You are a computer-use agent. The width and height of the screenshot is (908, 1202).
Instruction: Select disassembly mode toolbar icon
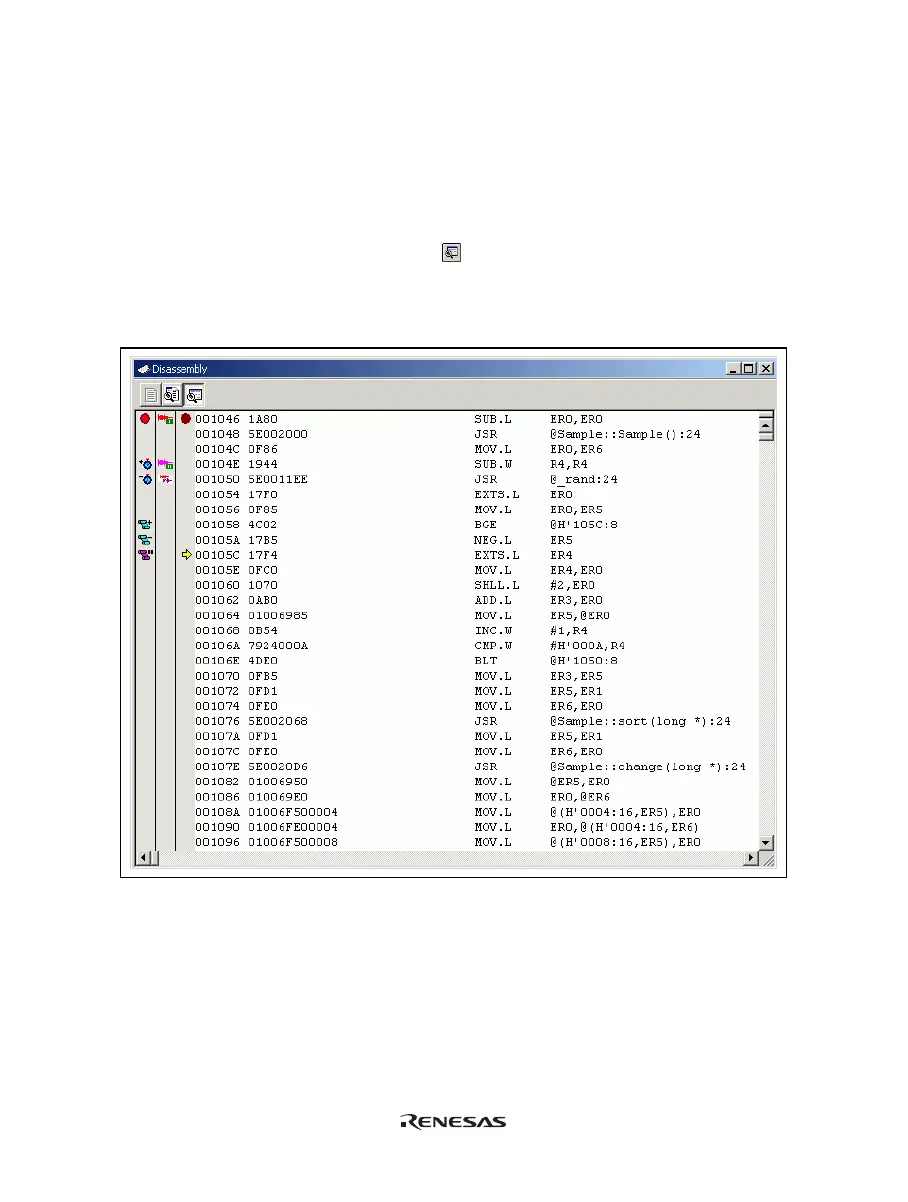pos(195,394)
